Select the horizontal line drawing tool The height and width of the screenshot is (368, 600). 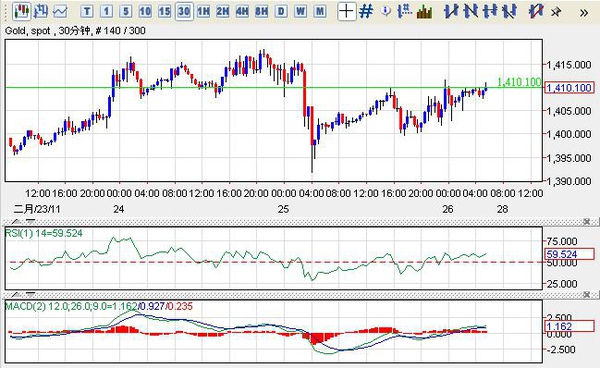pos(490,11)
